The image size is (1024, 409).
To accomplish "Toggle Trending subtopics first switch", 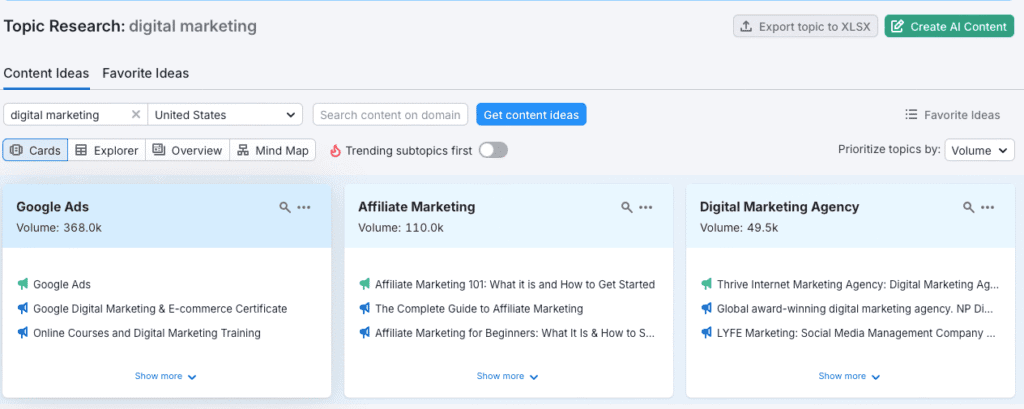I will (493, 150).
